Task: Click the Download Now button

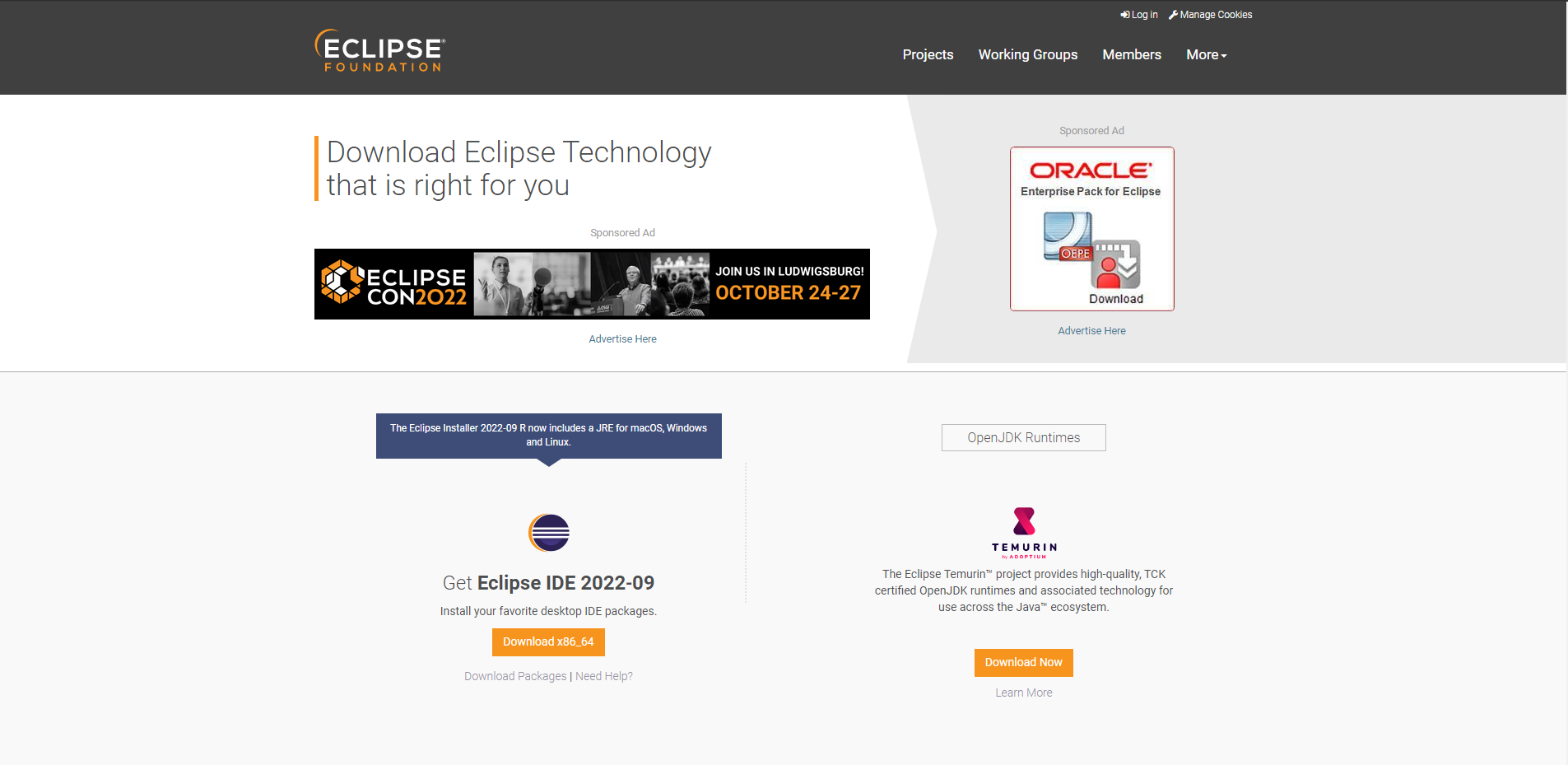Action: pos(1023,663)
